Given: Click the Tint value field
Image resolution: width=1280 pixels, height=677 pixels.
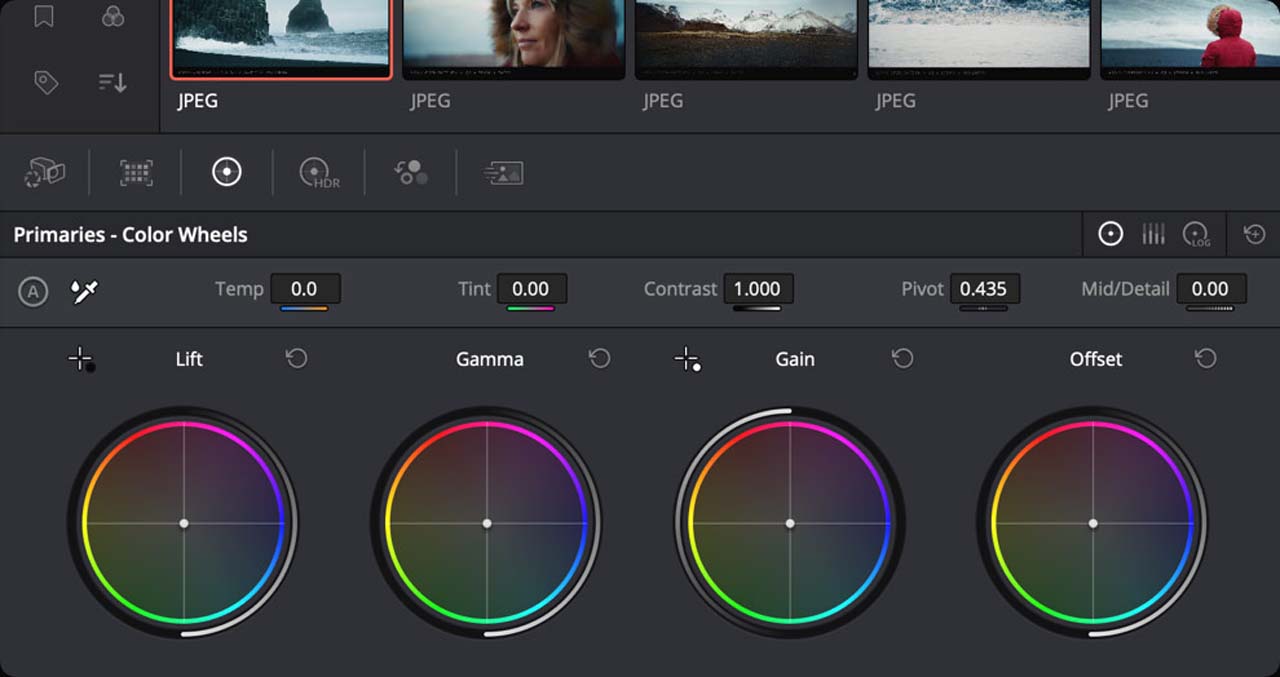Looking at the screenshot, I should (x=531, y=289).
